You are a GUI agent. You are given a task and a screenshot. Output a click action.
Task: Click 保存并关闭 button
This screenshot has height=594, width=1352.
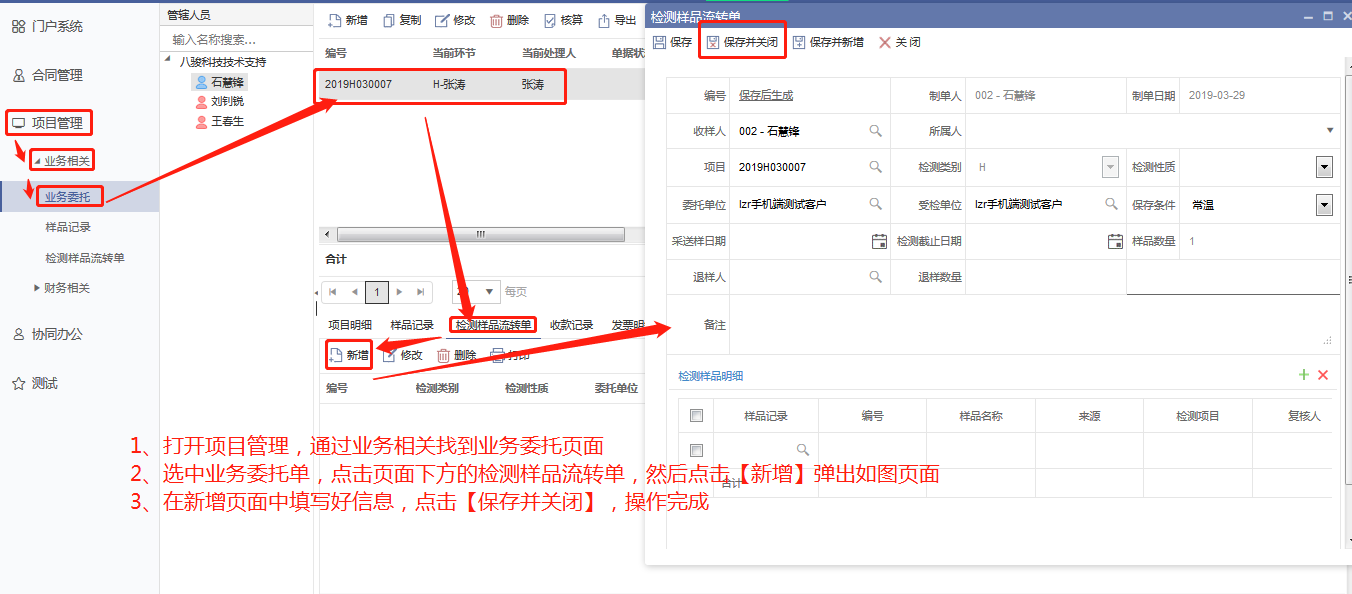click(x=742, y=42)
